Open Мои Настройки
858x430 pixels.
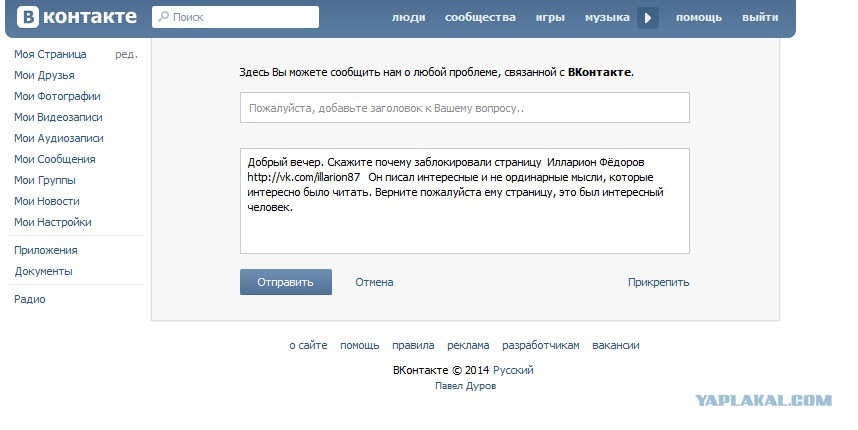click(53, 222)
